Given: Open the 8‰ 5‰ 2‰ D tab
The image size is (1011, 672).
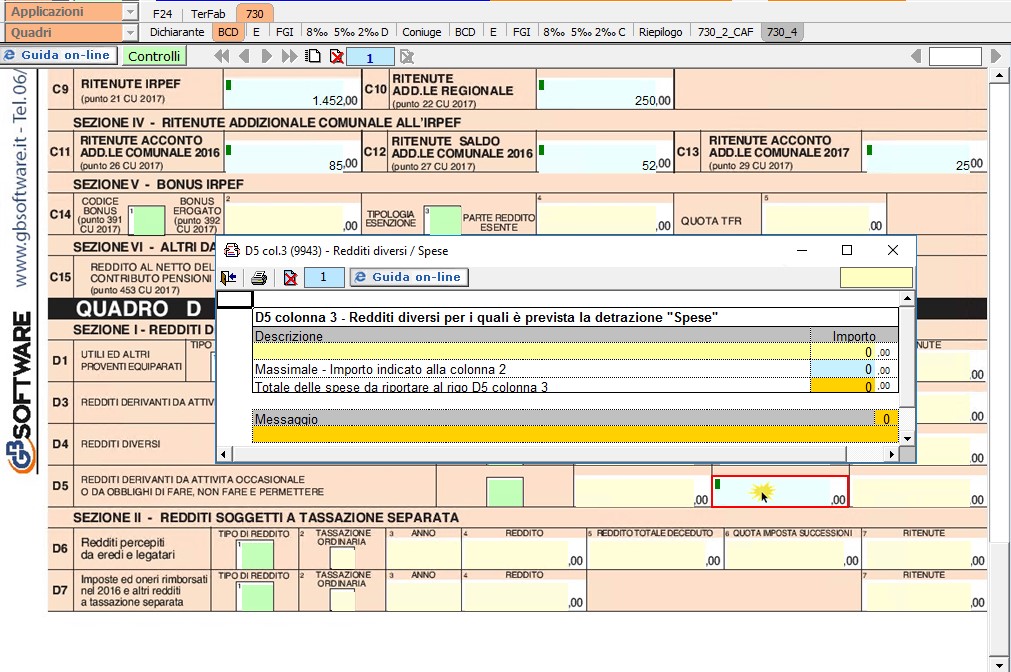Looking at the screenshot, I should 347,32.
